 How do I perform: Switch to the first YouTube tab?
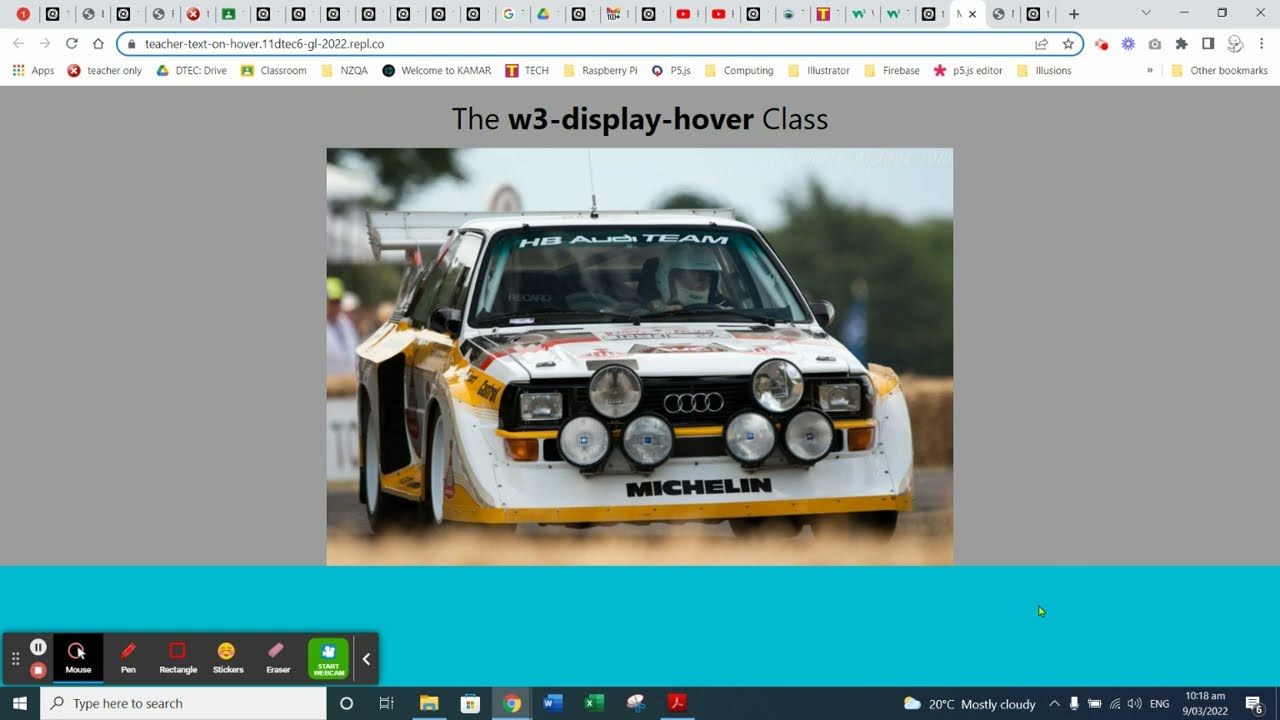[x=684, y=14]
